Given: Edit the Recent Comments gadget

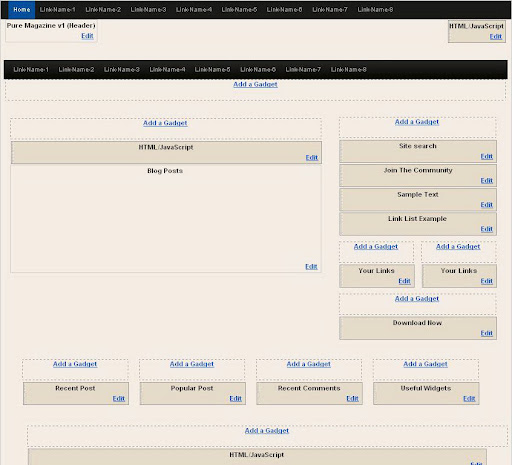Looking at the screenshot, I should point(352,399).
